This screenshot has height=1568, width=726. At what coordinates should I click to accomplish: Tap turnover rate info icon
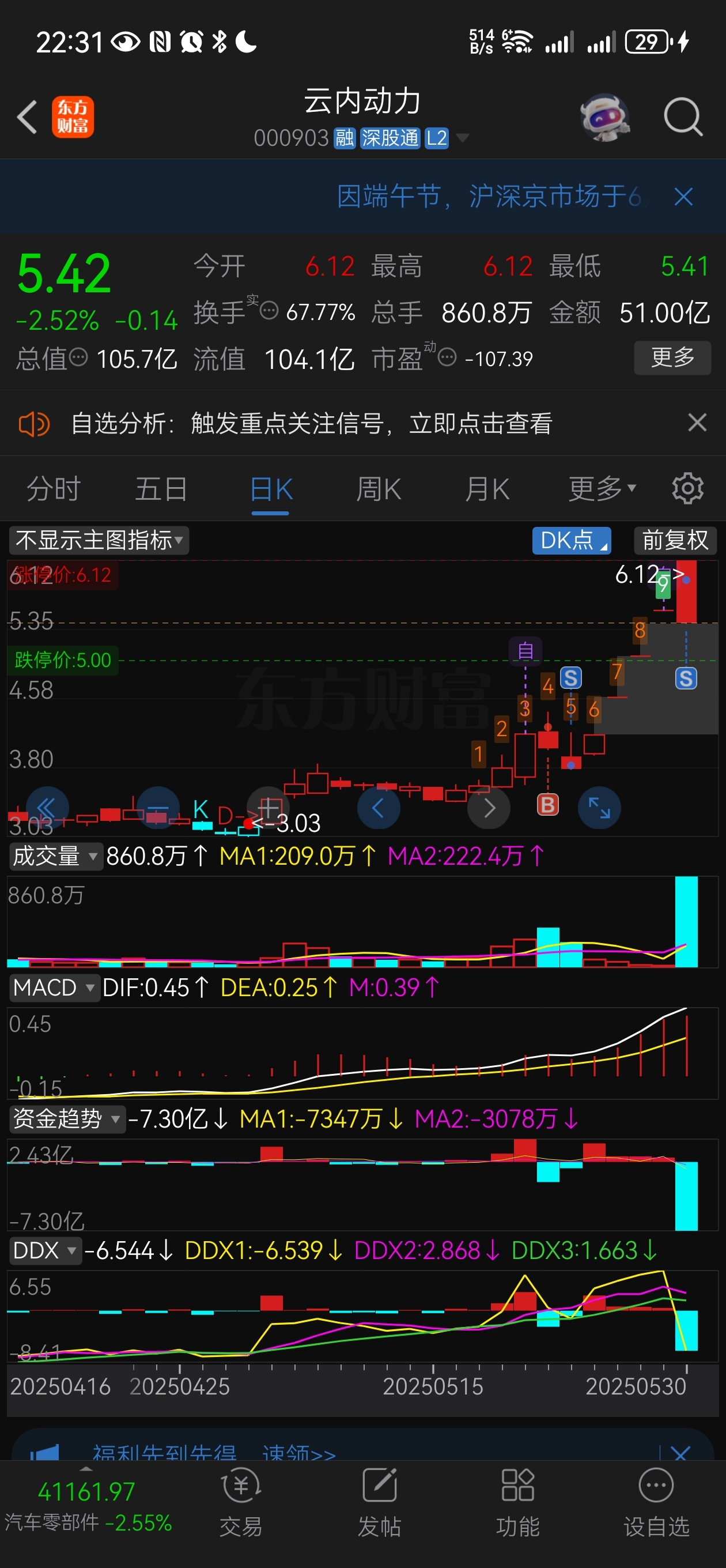[x=269, y=311]
